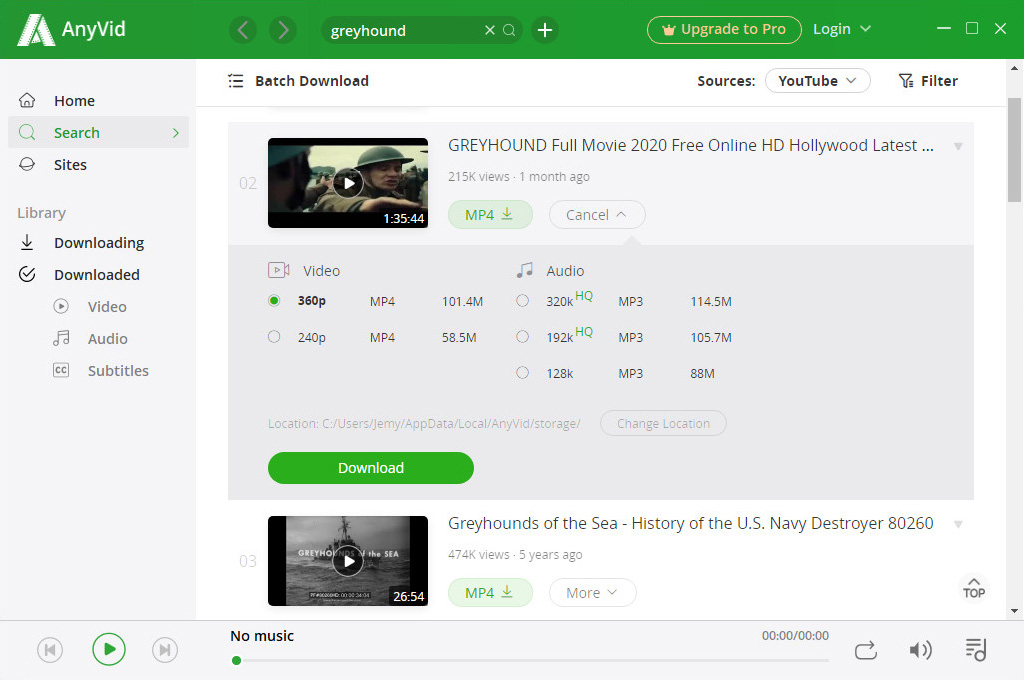Click the Search row chevron arrow
The image size is (1024, 680).
pyautogui.click(x=176, y=133)
